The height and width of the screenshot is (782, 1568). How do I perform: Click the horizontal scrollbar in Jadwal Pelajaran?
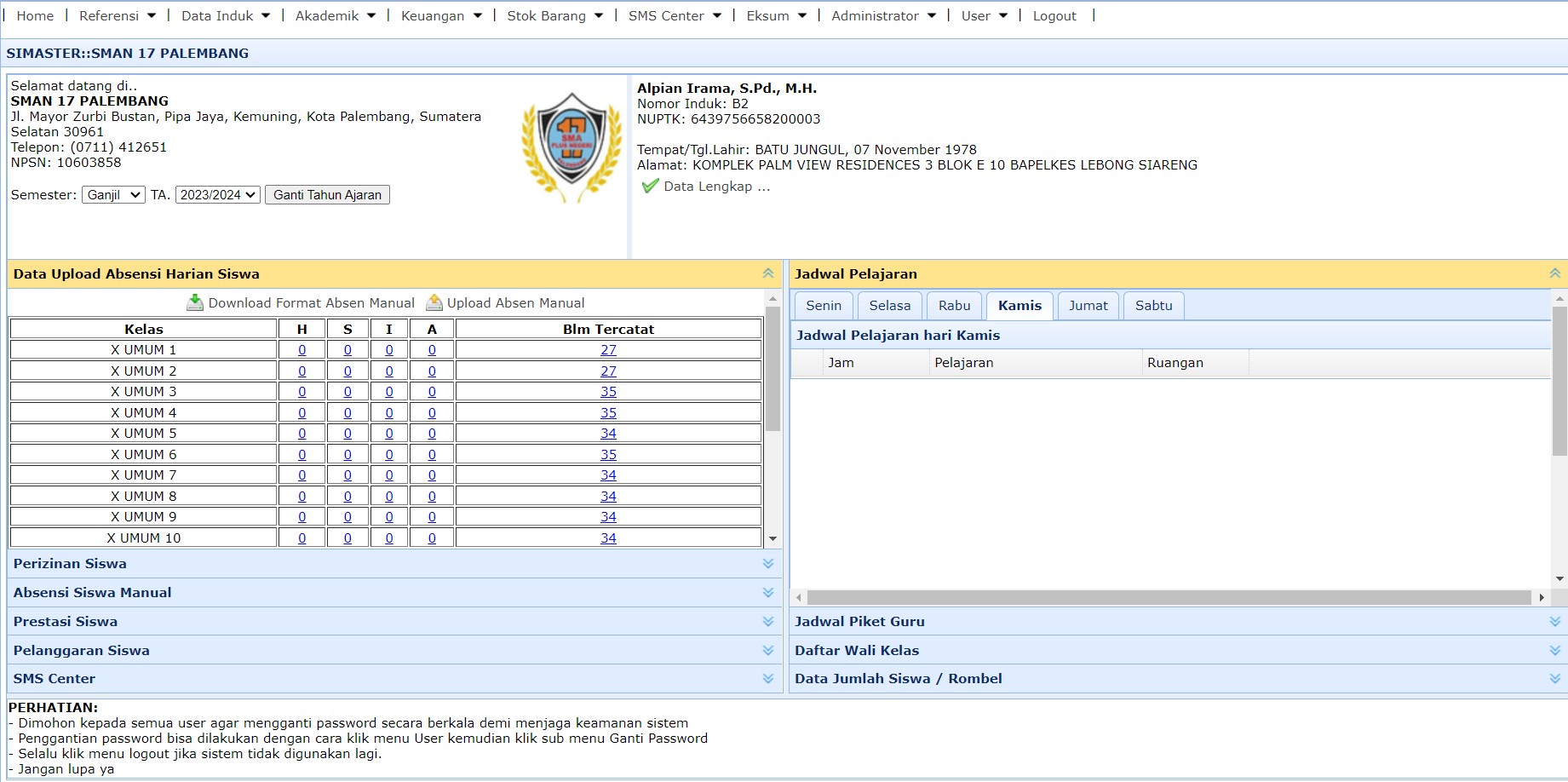click(x=1169, y=598)
